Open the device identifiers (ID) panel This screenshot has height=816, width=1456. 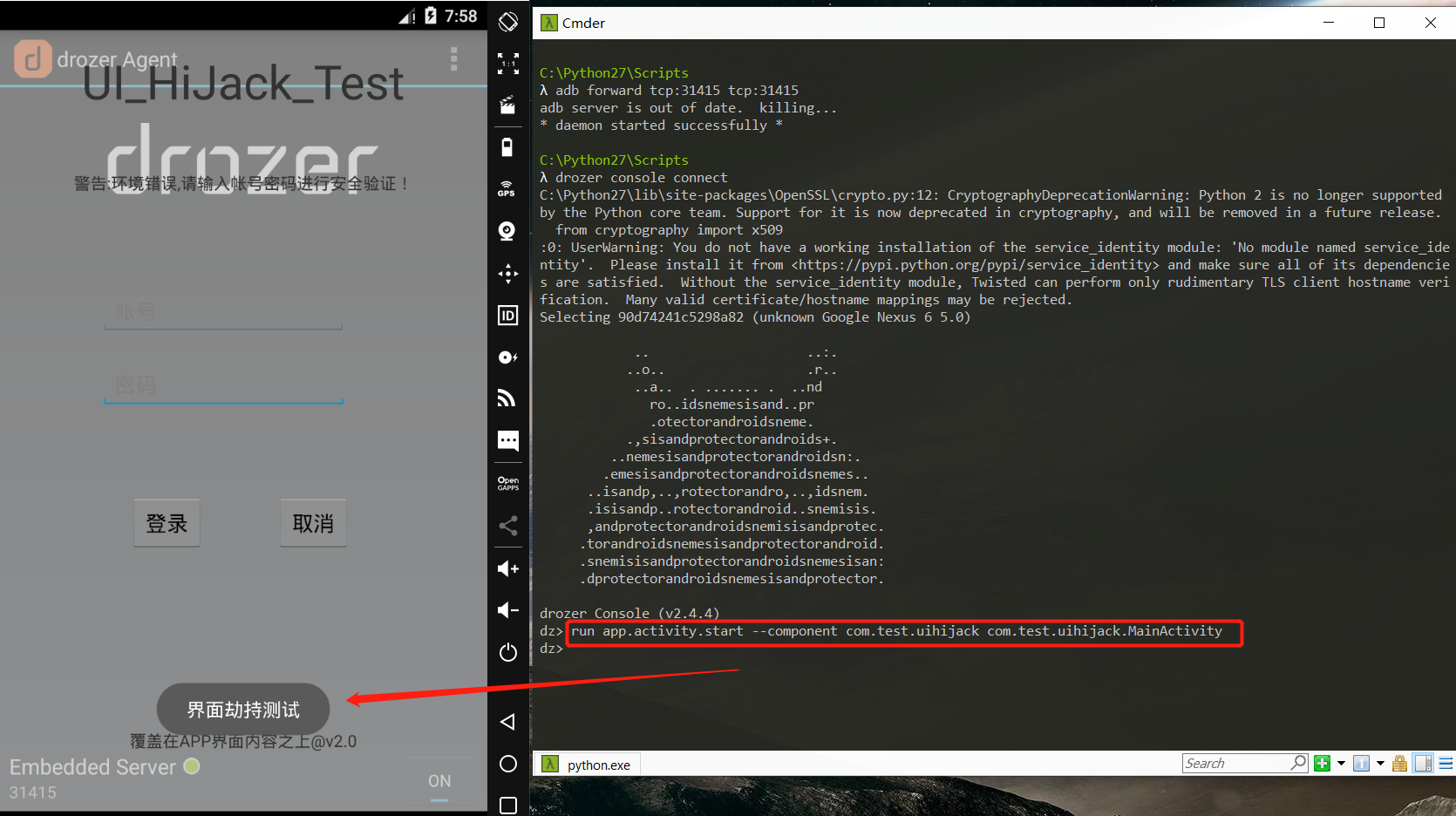(x=507, y=315)
